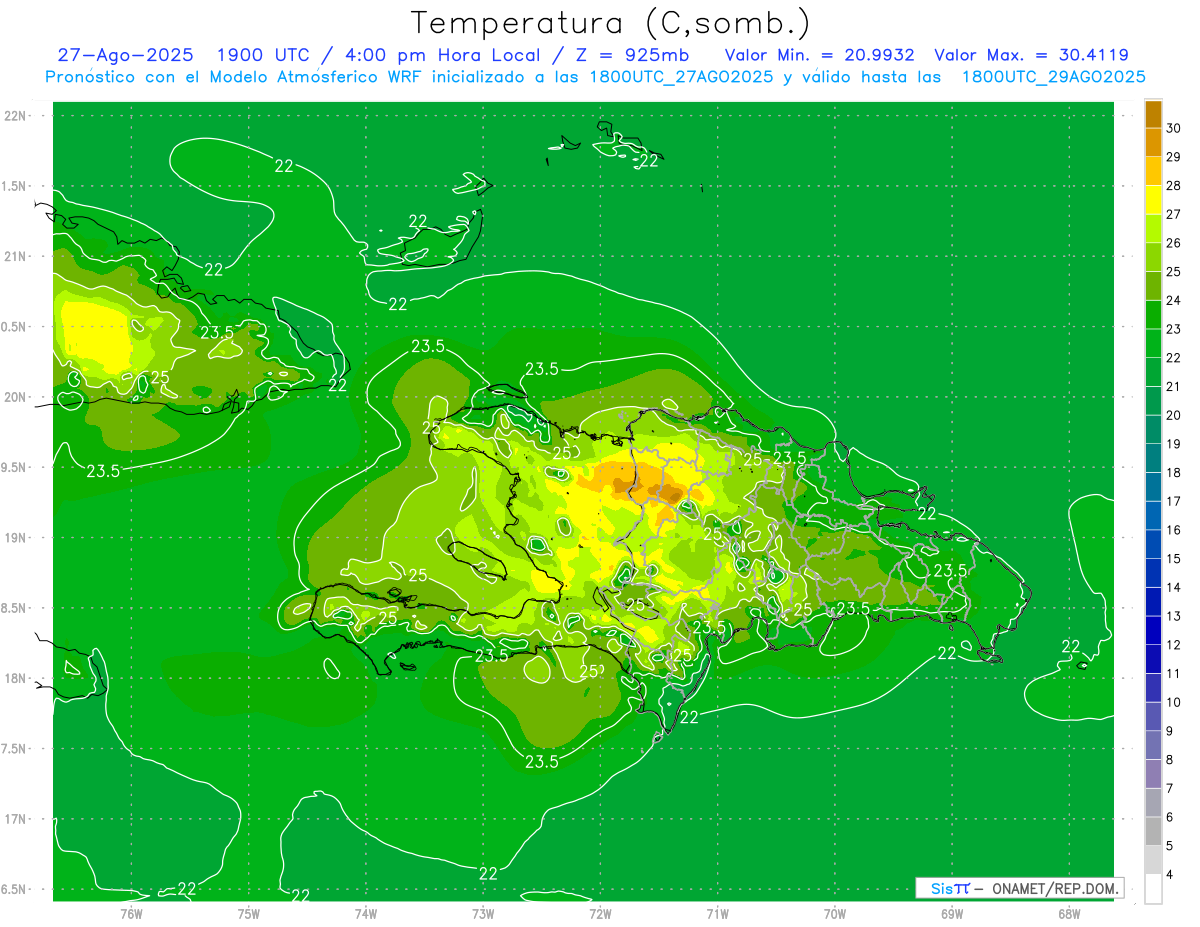Click the "Temperatura (C,somb.)" map title
The image size is (1200, 927).
click(x=611, y=23)
